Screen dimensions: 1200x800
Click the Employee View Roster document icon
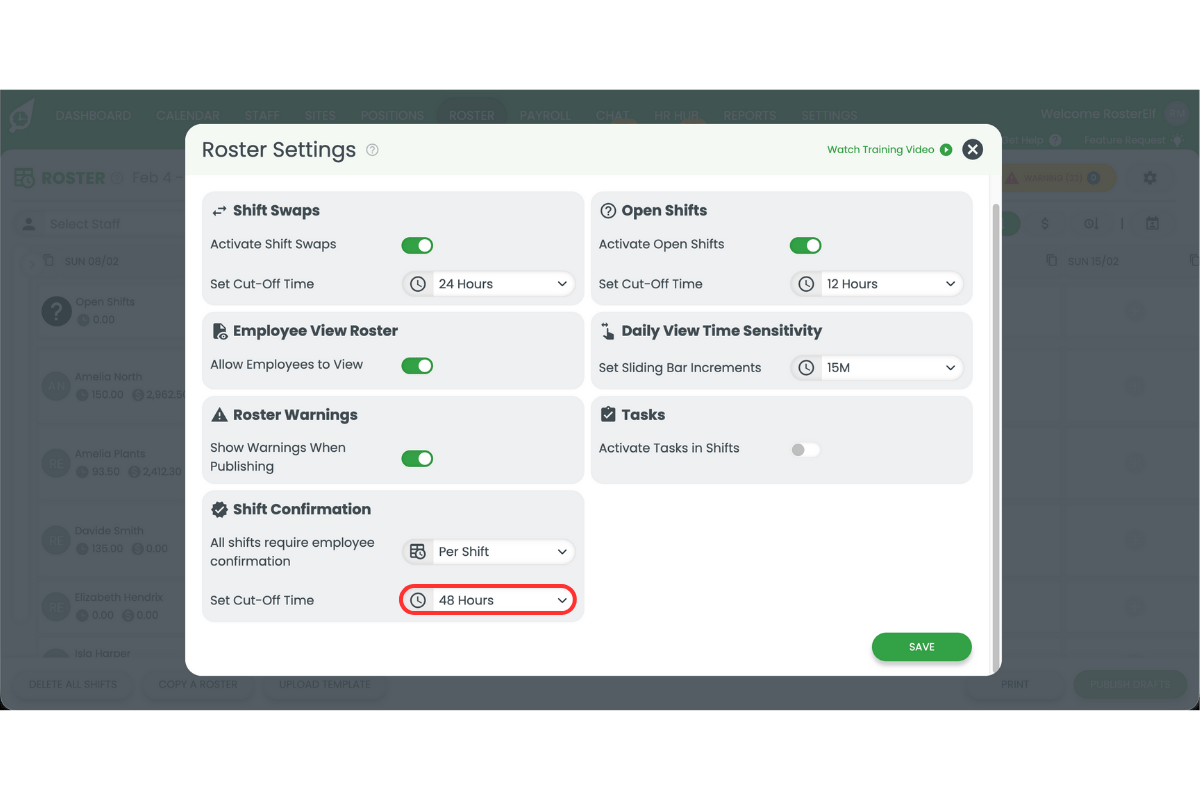coord(219,330)
